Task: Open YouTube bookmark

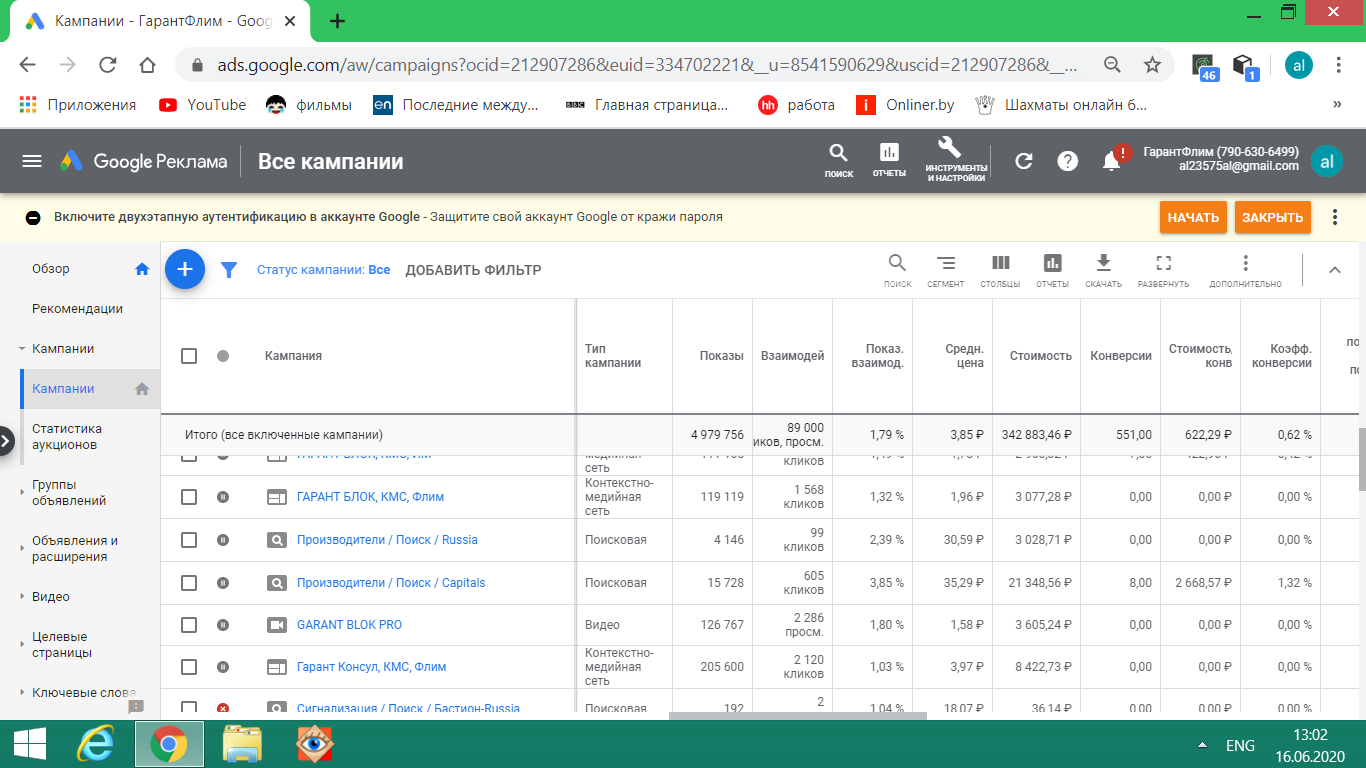Action: [x=202, y=104]
